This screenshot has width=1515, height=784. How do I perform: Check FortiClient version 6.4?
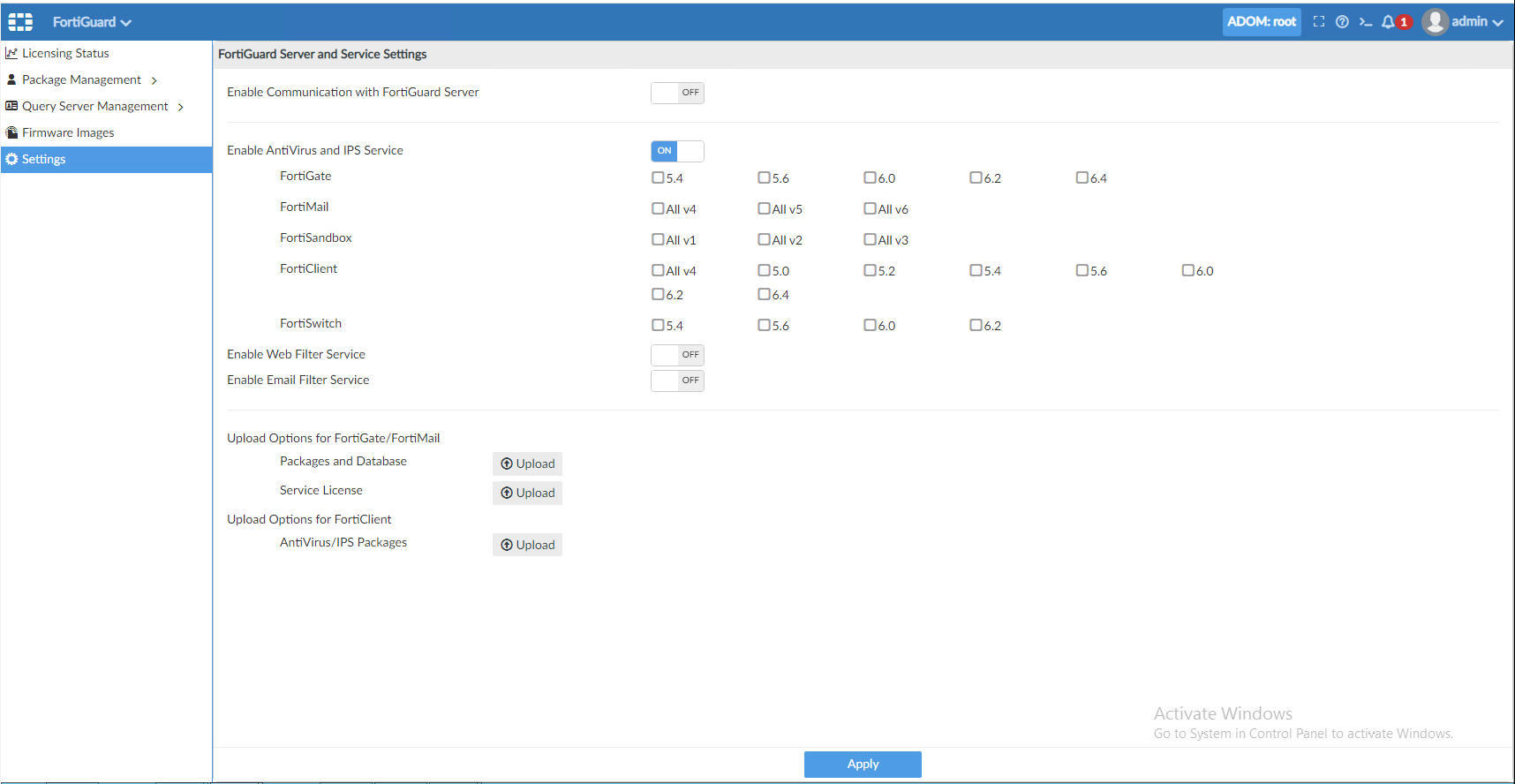(x=764, y=294)
